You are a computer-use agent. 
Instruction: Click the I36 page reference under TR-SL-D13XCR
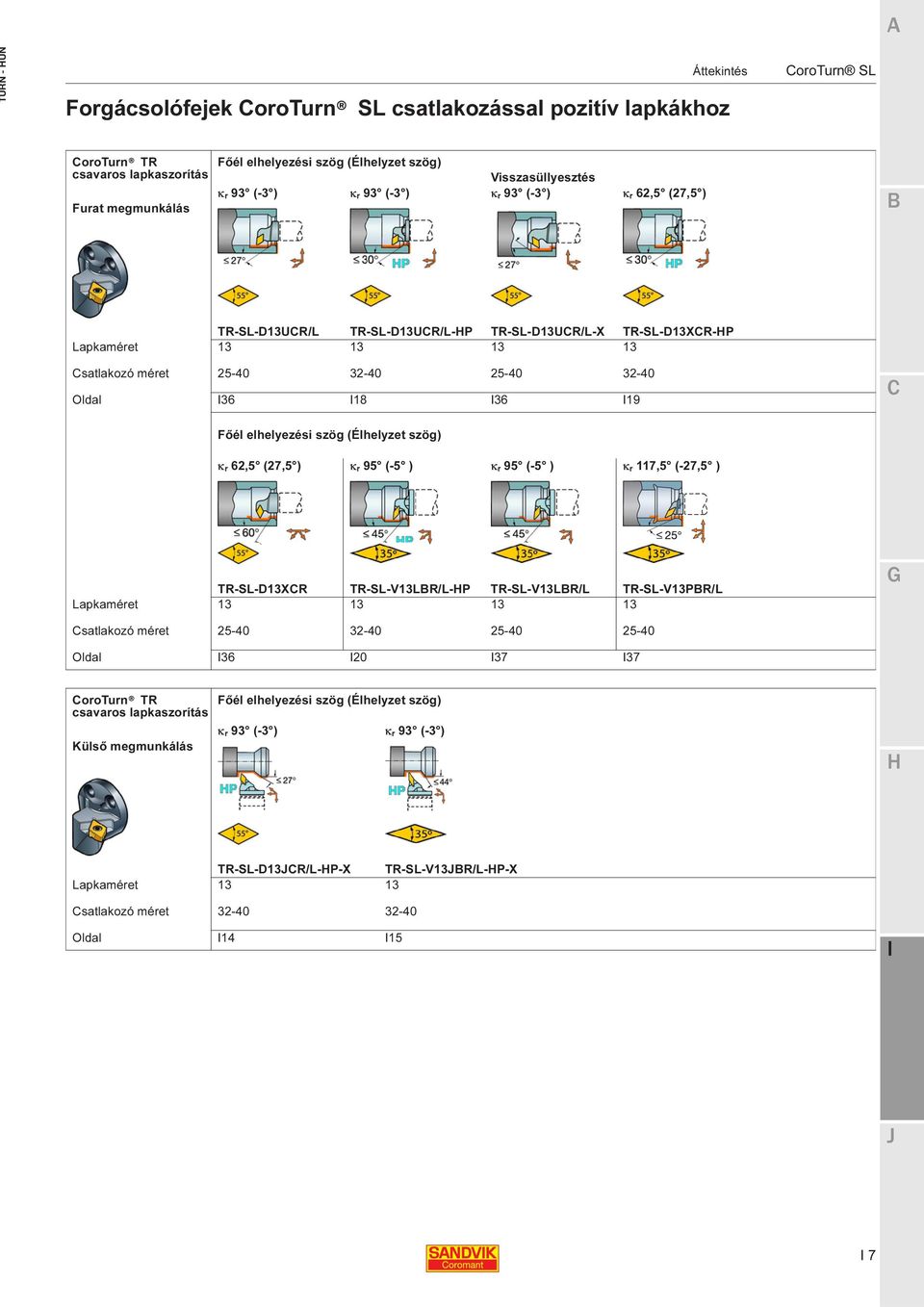226,657
